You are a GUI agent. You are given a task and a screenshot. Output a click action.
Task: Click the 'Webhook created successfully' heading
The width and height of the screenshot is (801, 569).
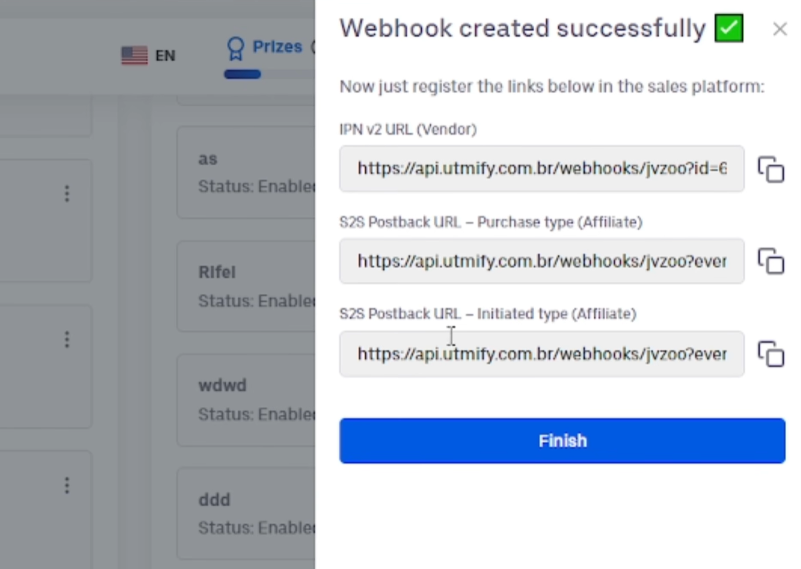(523, 29)
